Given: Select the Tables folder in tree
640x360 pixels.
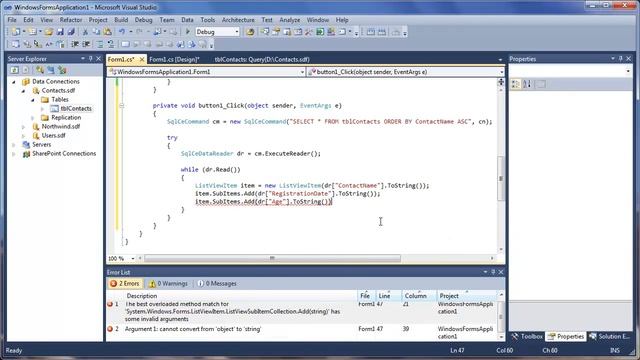Looking at the screenshot, I should pyautogui.click(x=60, y=100).
